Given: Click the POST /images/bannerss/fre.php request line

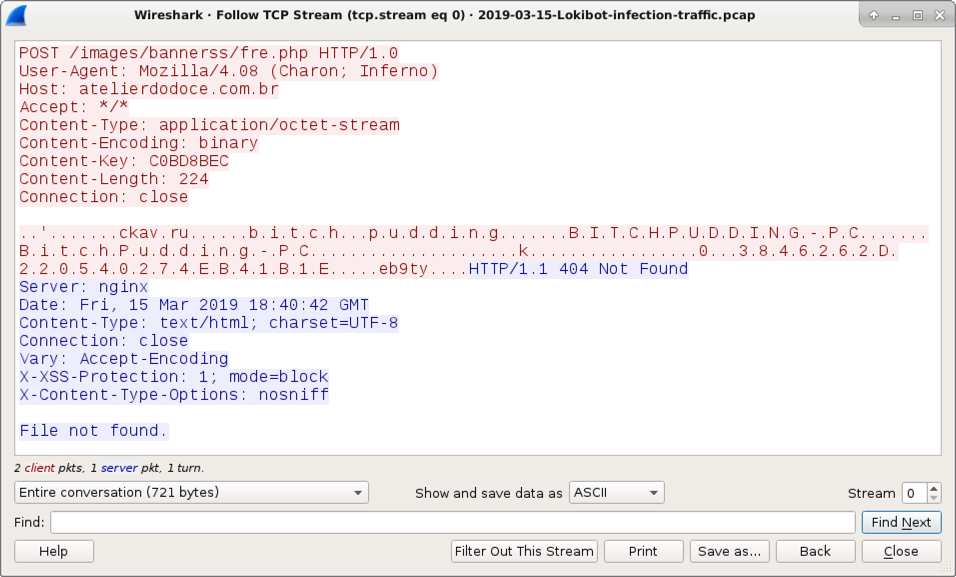Looking at the screenshot, I should (209, 53).
